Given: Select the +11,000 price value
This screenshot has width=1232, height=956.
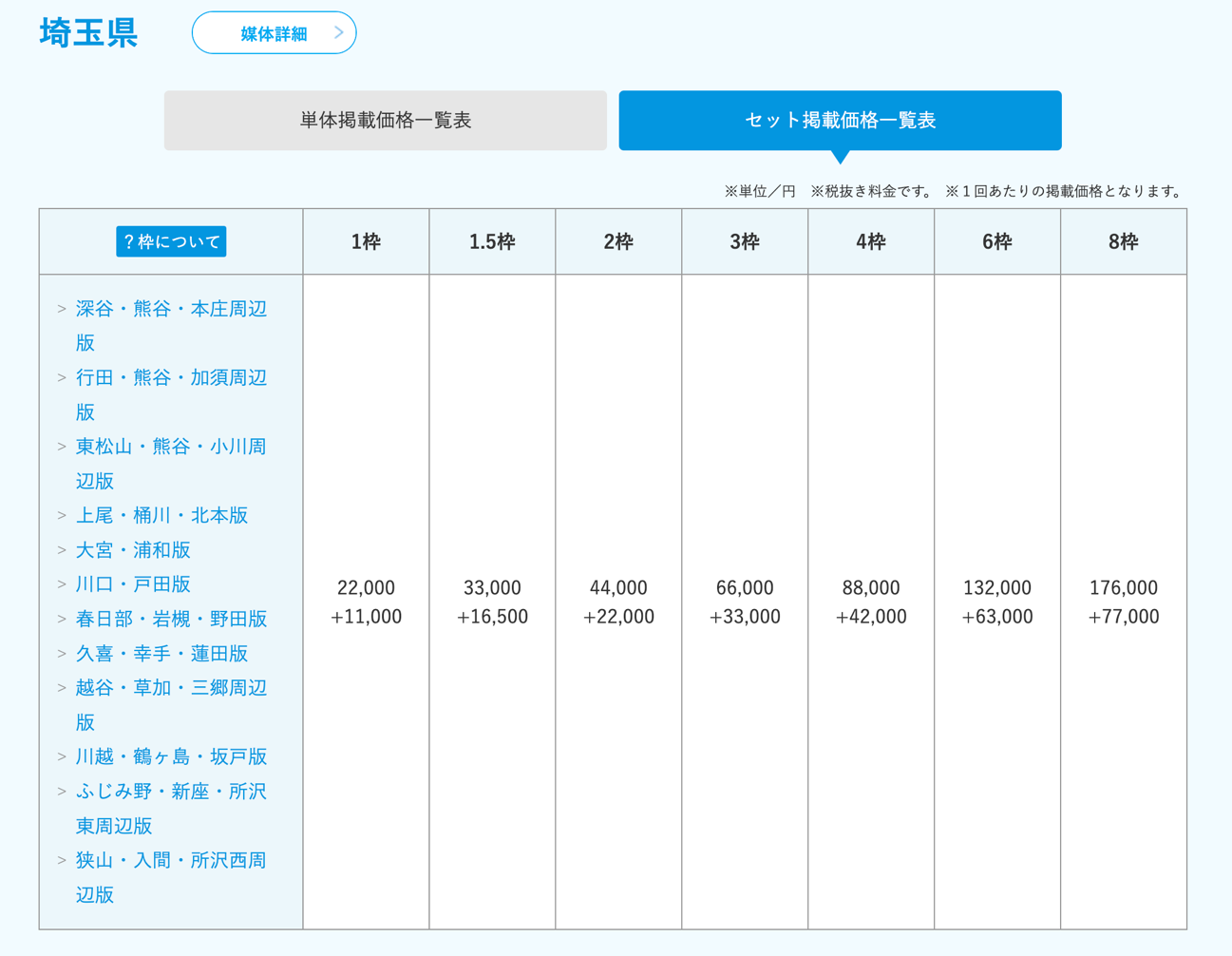Looking at the screenshot, I should tap(366, 617).
